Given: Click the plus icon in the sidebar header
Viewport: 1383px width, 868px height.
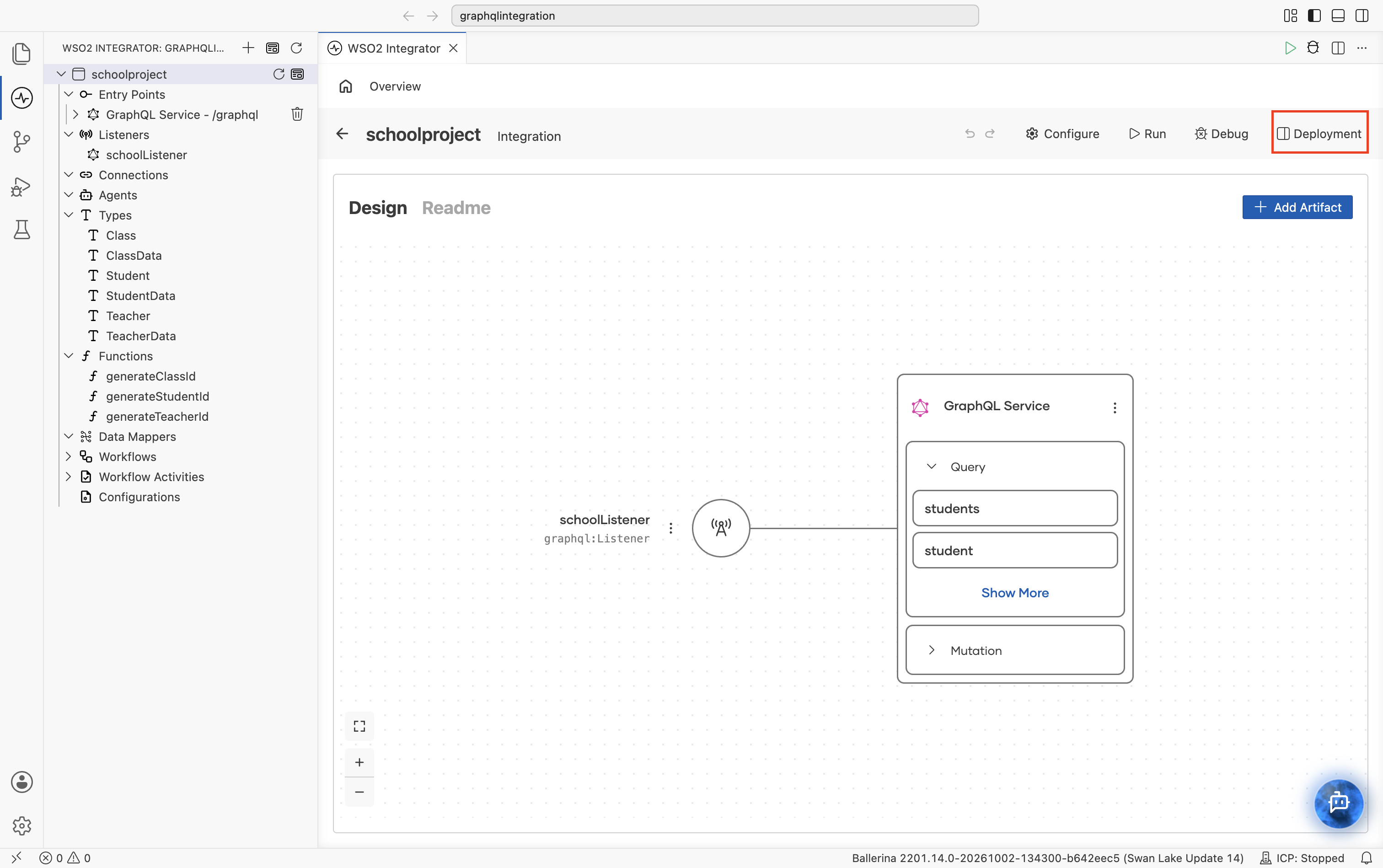Looking at the screenshot, I should pos(248,48).
